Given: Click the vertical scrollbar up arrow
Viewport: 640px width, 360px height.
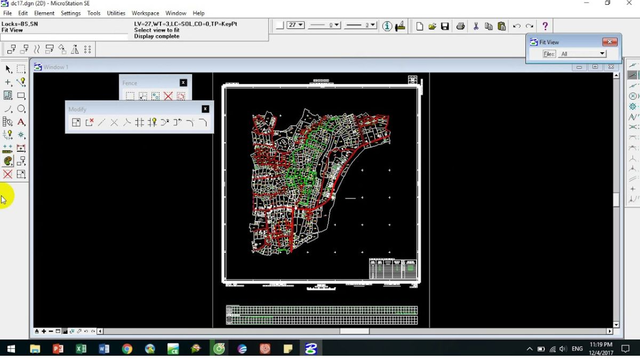Looking at the screenshot, I should [616, 76].
